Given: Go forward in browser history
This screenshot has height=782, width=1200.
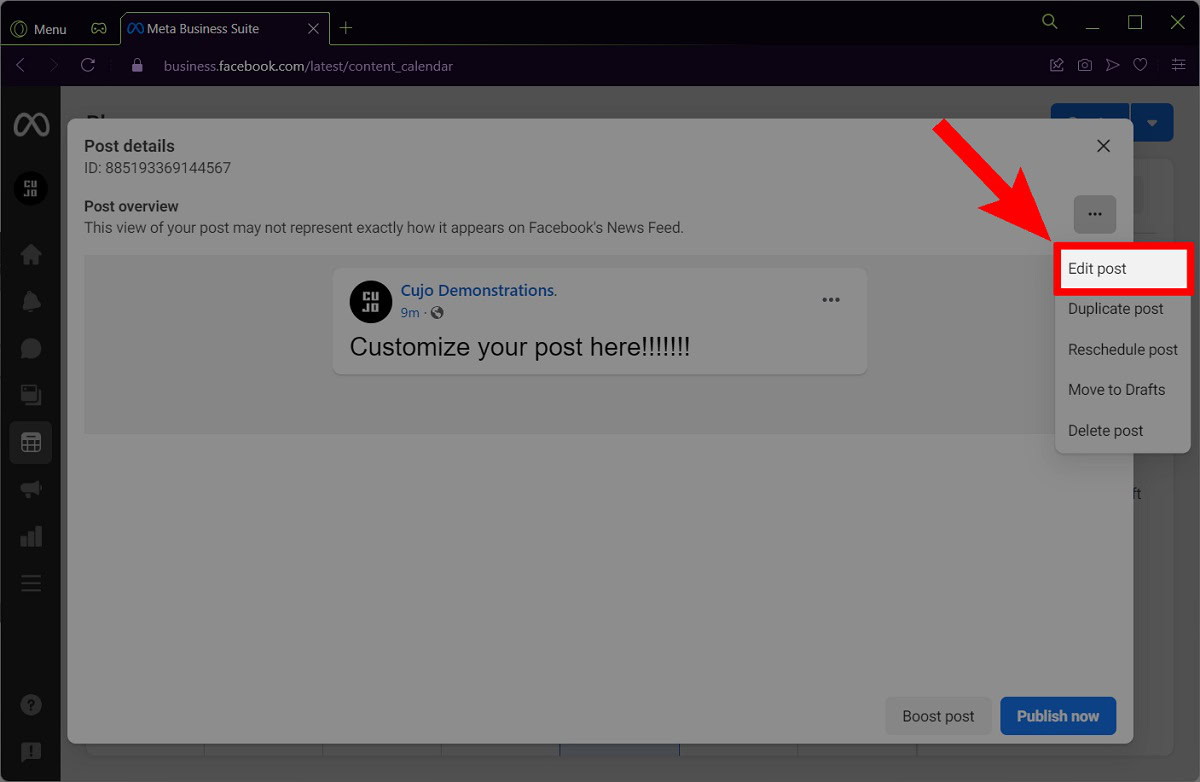Looking at the screenshot, I should tap(54, 65).
